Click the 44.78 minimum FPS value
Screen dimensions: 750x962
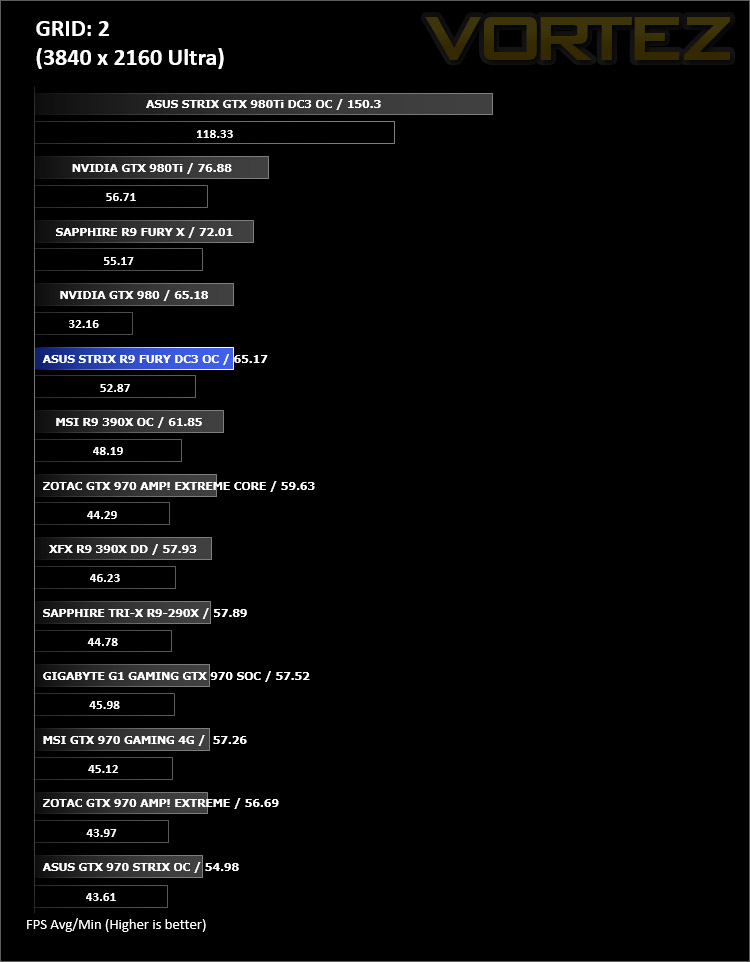(x=102, y=642)
